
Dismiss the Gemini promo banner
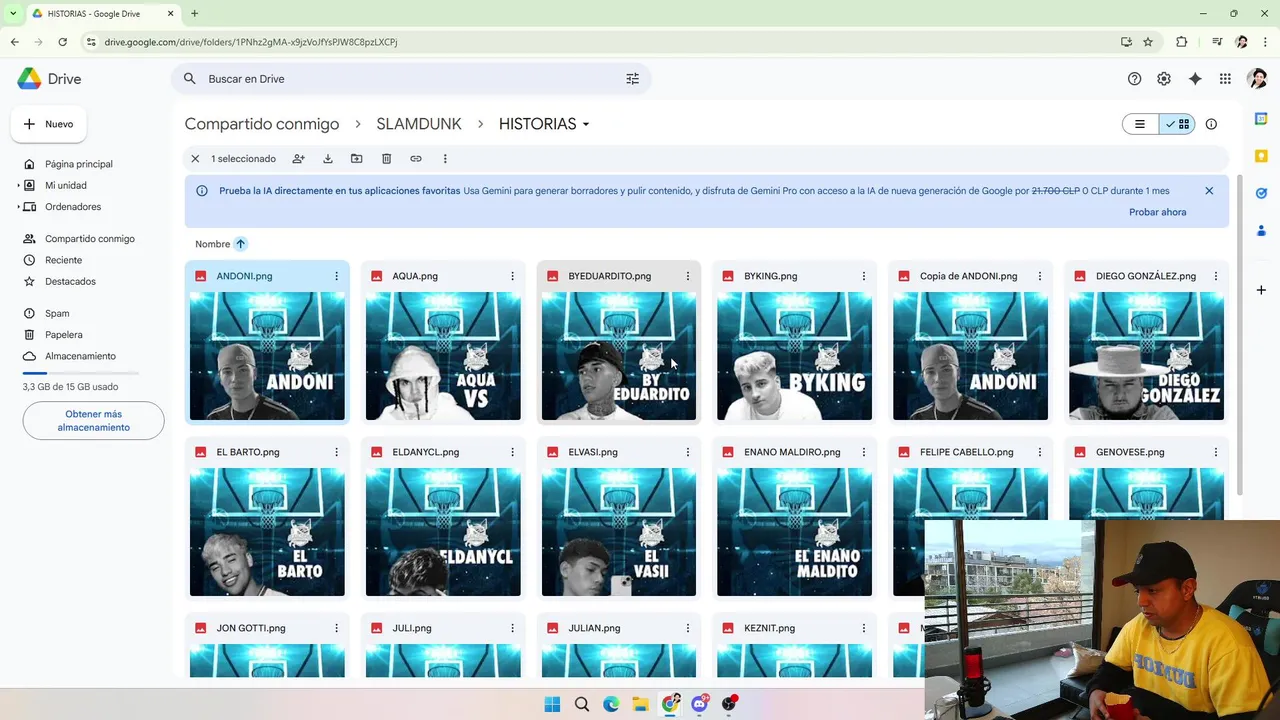[1209, 191]
